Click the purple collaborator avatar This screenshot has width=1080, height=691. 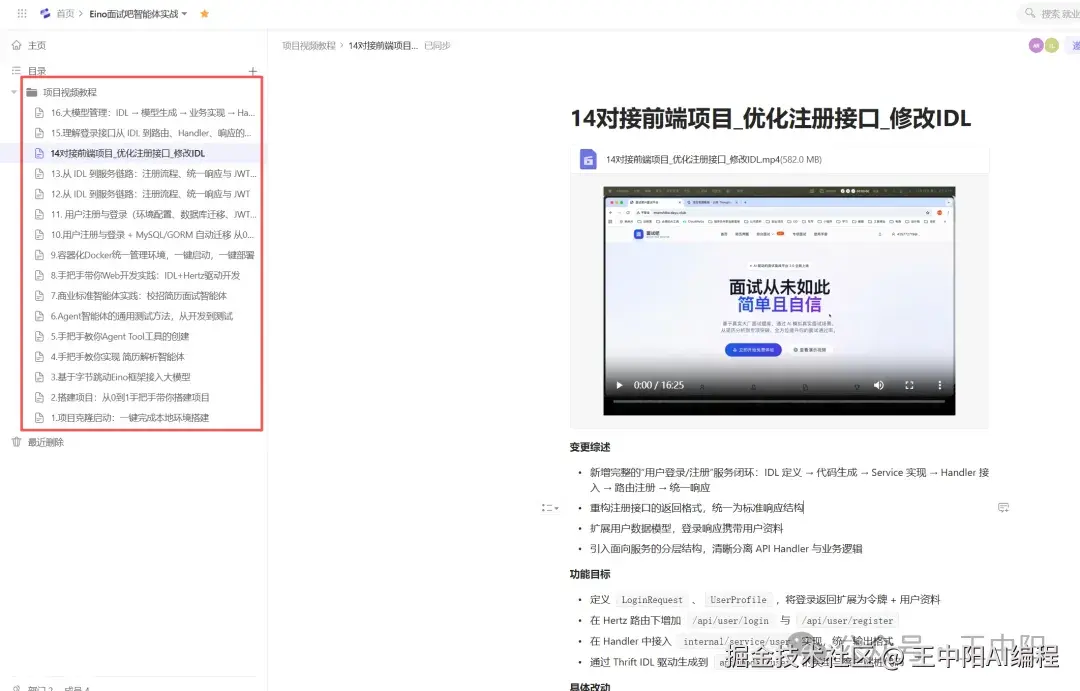coord(1036,45)
